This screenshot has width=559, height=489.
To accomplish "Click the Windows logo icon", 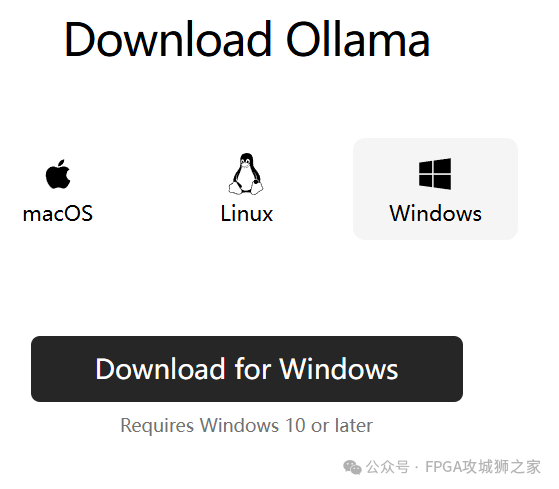I will coord(435,174).
